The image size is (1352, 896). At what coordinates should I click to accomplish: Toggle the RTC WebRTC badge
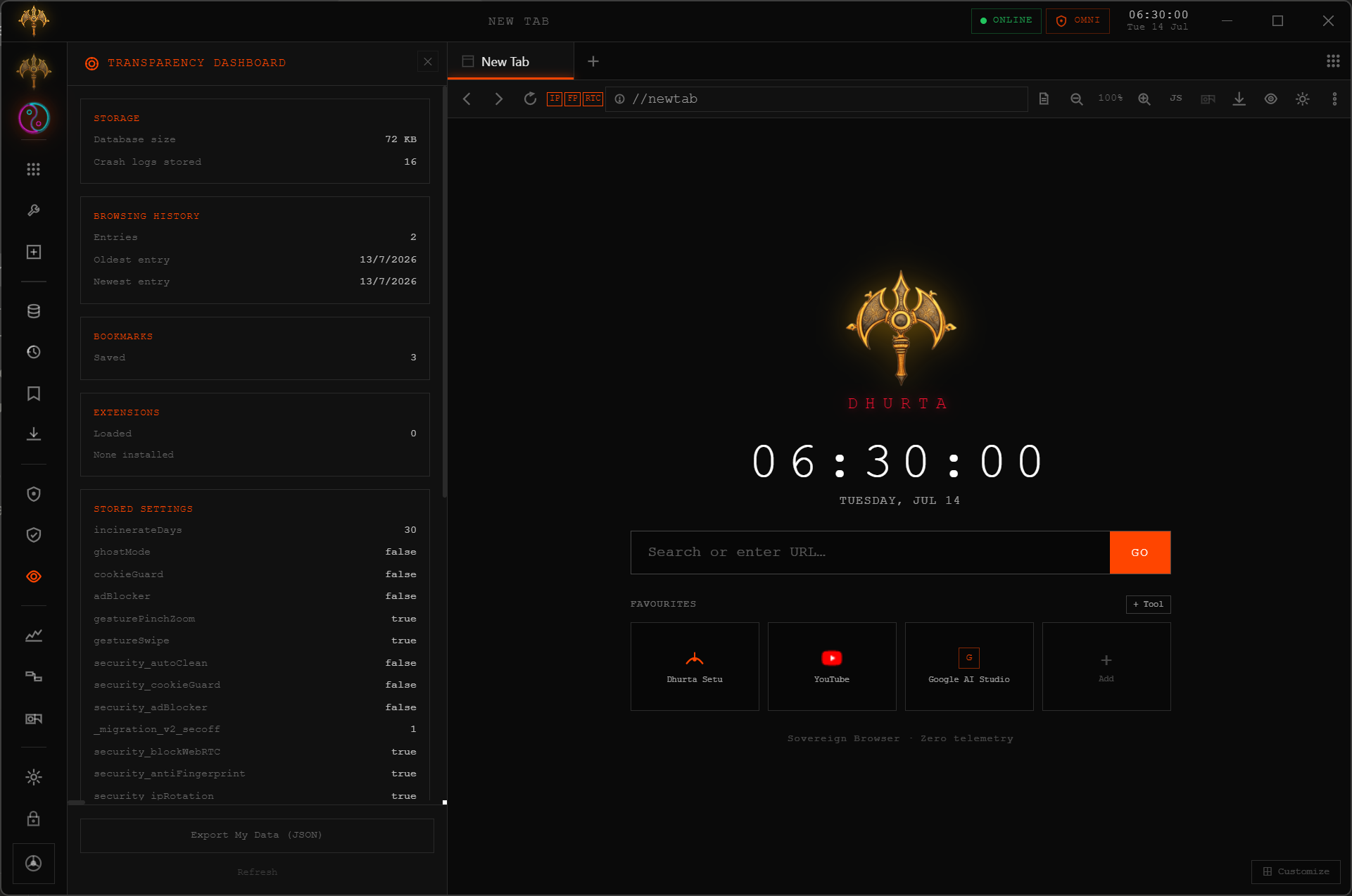click(593, 99)
